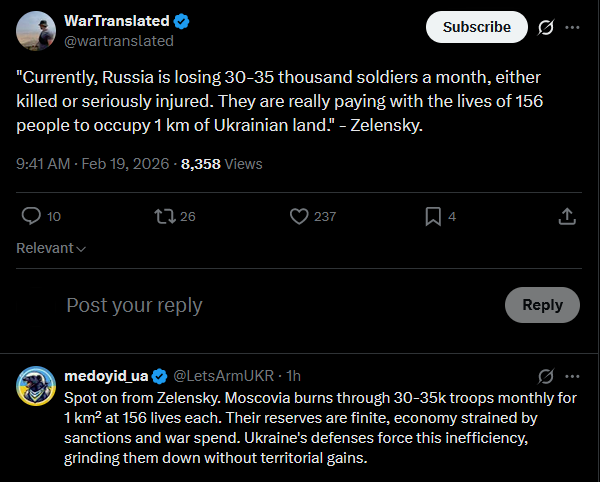This screenshot has width=600, height=482.
Task: Click Grok icon beside Subscribe button
Action: tap(546, 27)
